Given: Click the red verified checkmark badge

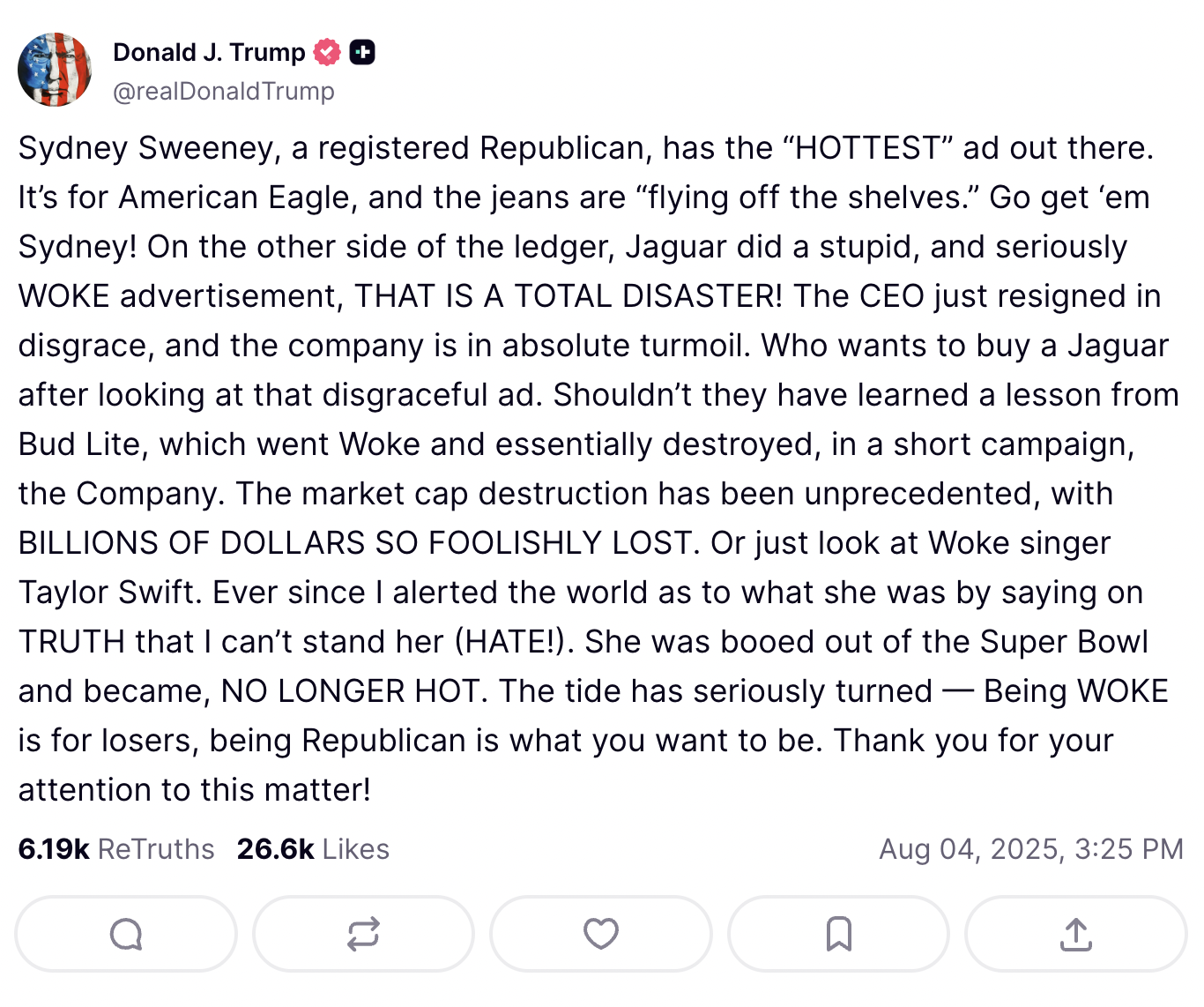Looking at the screenshot, I should 327,53.
